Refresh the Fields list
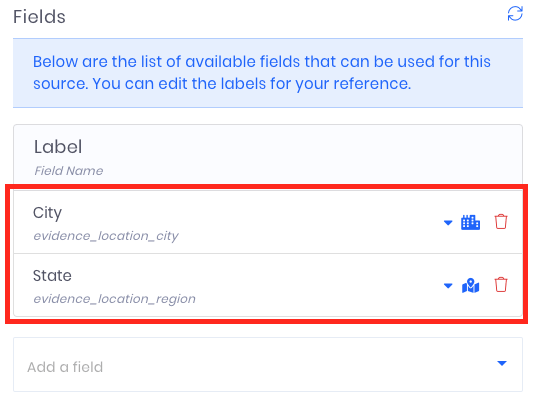Screen dimensions: 533x406 tap(515, 14)
